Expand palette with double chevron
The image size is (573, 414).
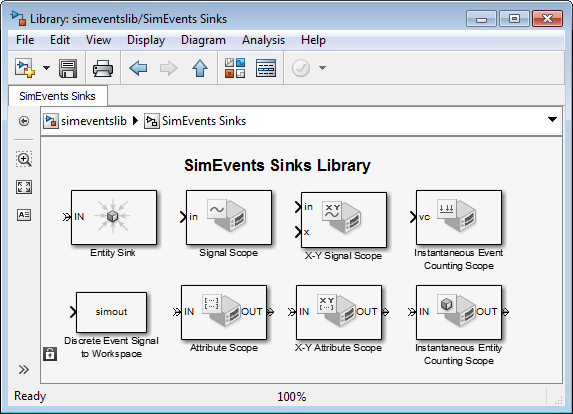[24, 370]
